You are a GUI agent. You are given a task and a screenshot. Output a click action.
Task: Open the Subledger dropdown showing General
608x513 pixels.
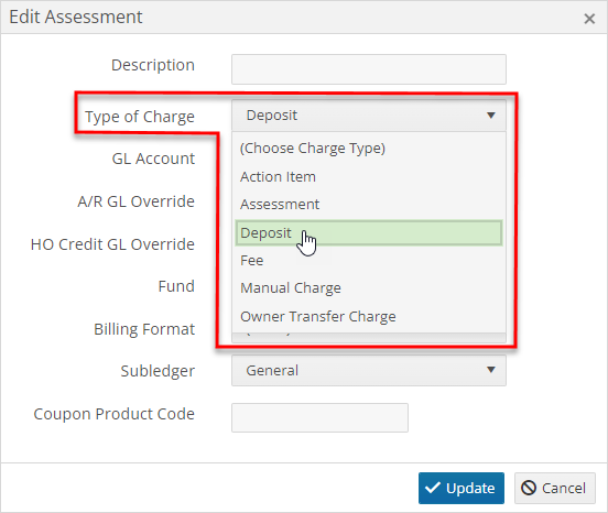coord(369,370)
